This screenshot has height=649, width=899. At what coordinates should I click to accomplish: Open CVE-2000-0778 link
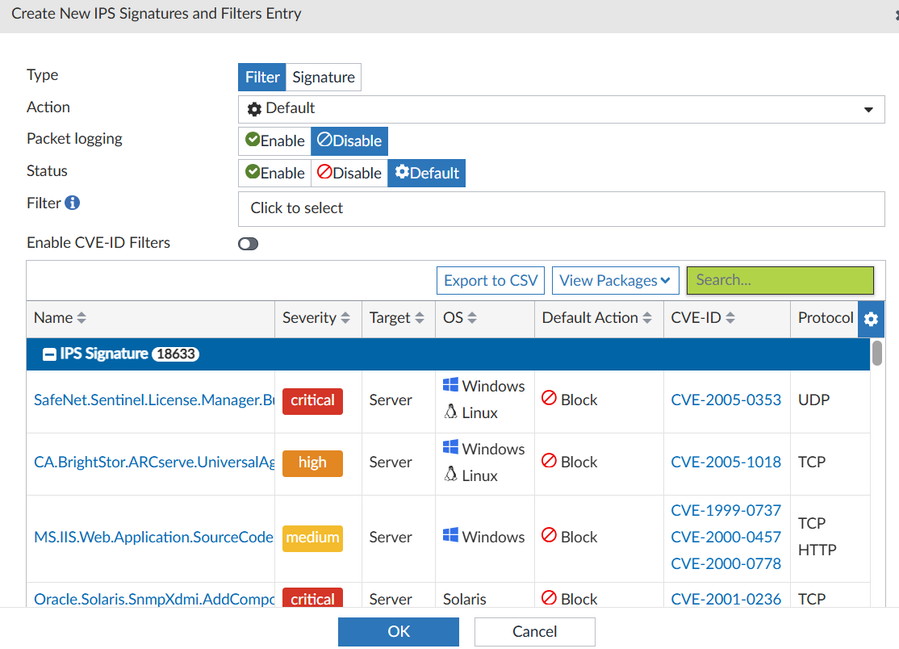(x=726, y=564)
